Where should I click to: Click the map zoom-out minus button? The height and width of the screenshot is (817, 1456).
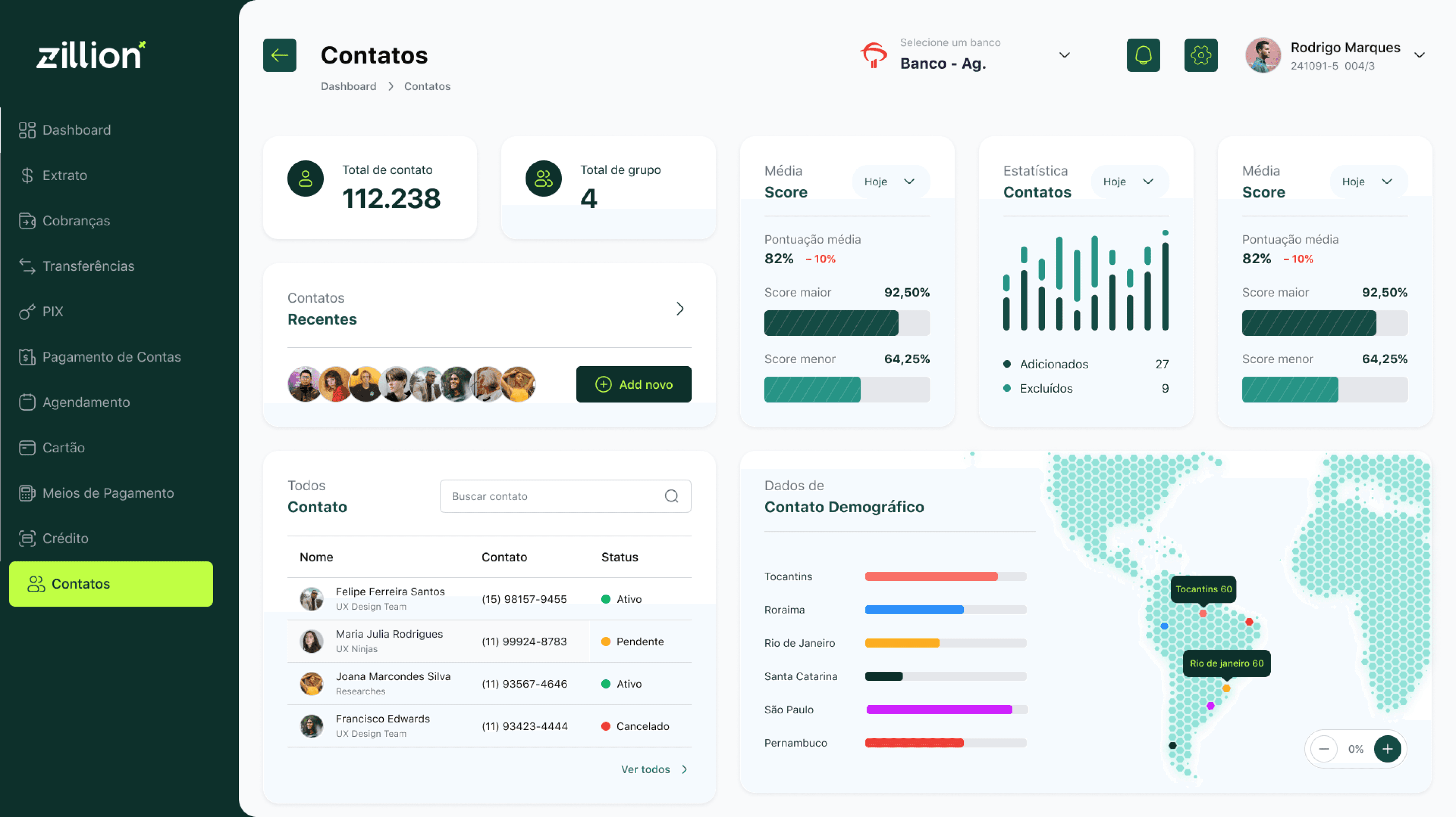[1324, 749]
